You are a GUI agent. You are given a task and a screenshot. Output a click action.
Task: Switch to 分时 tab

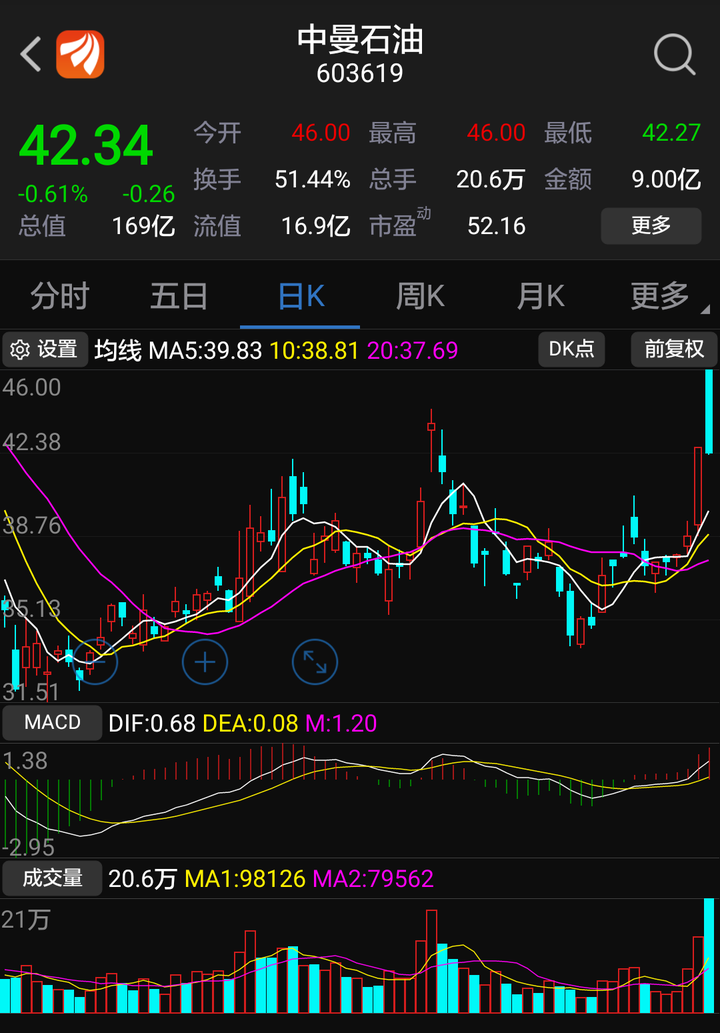(60, 296)
